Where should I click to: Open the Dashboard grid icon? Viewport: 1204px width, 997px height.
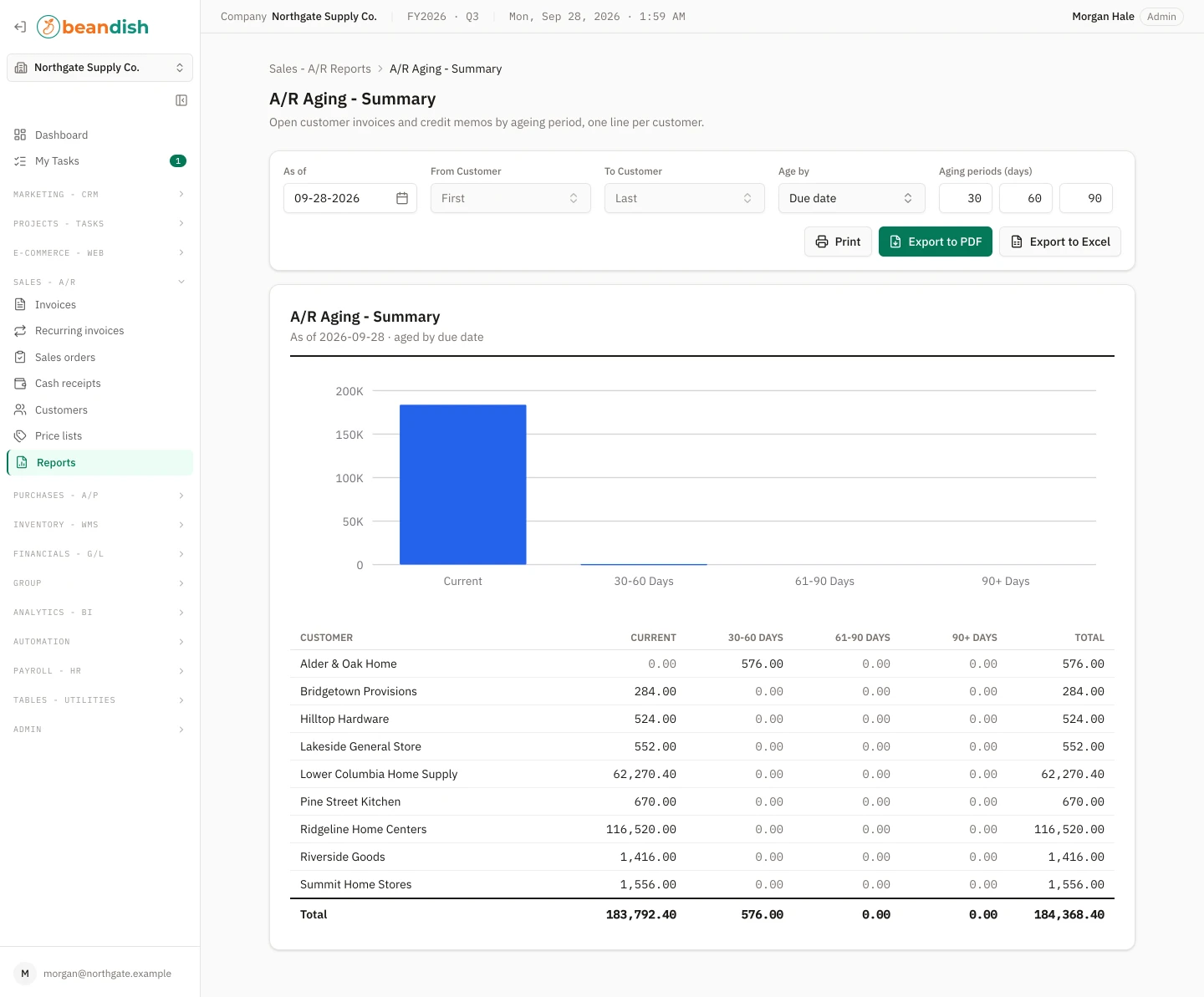click(x=20, y=135)
